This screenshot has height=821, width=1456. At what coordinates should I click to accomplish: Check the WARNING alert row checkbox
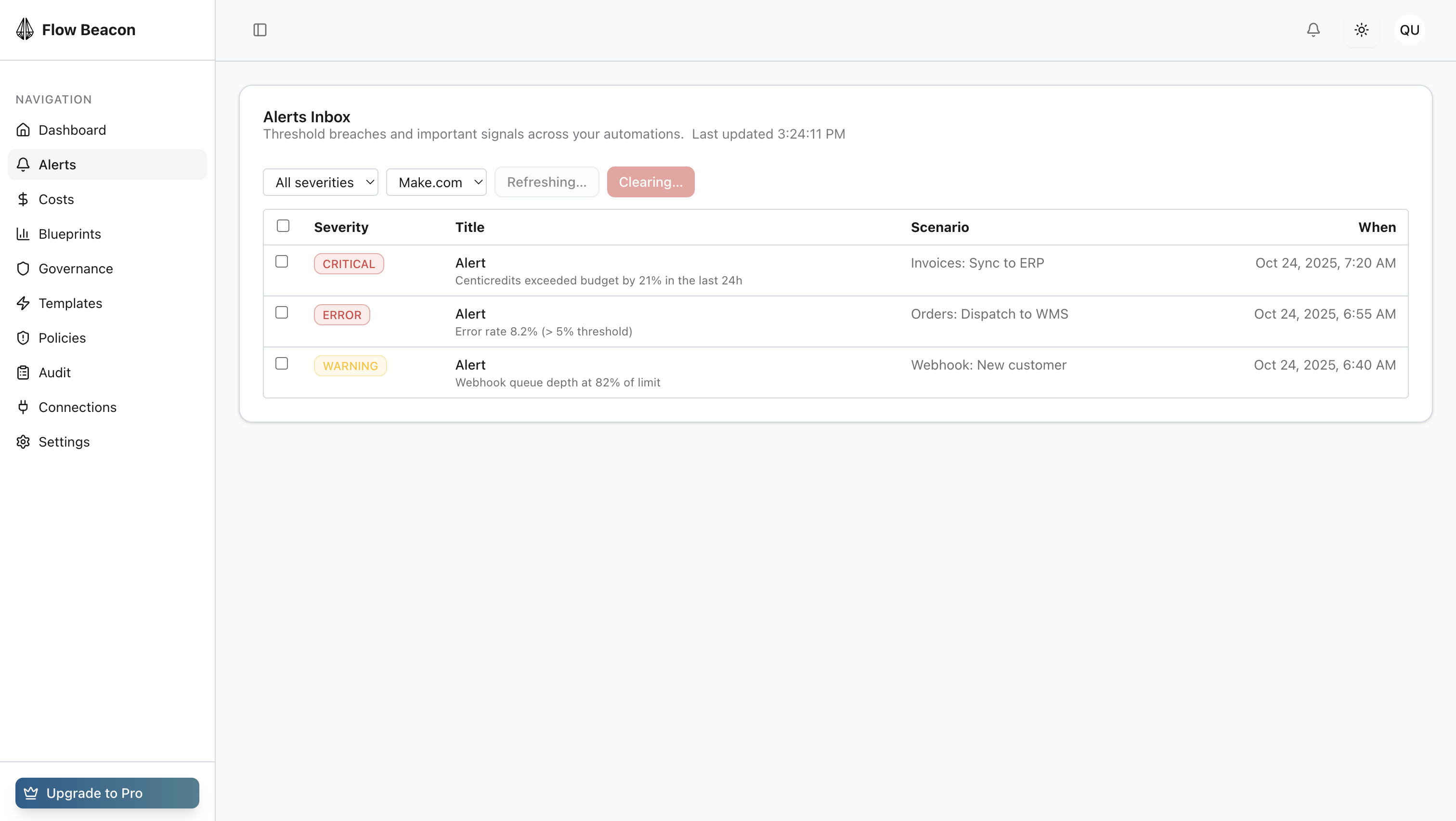pyautogui.click(x=282, y=363)
